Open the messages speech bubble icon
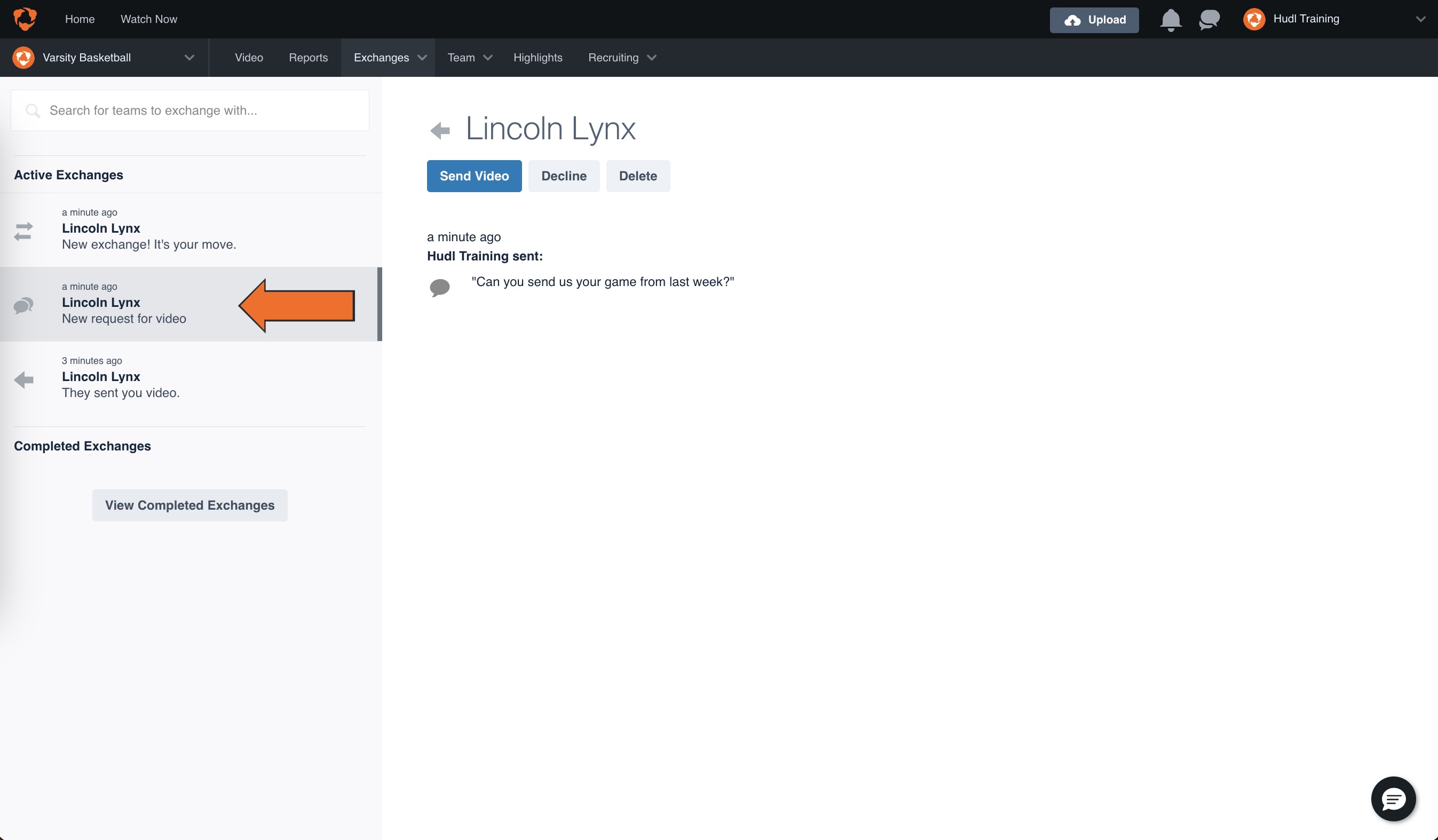This screenshot has width=1438, height=840. coord(1209,20)
